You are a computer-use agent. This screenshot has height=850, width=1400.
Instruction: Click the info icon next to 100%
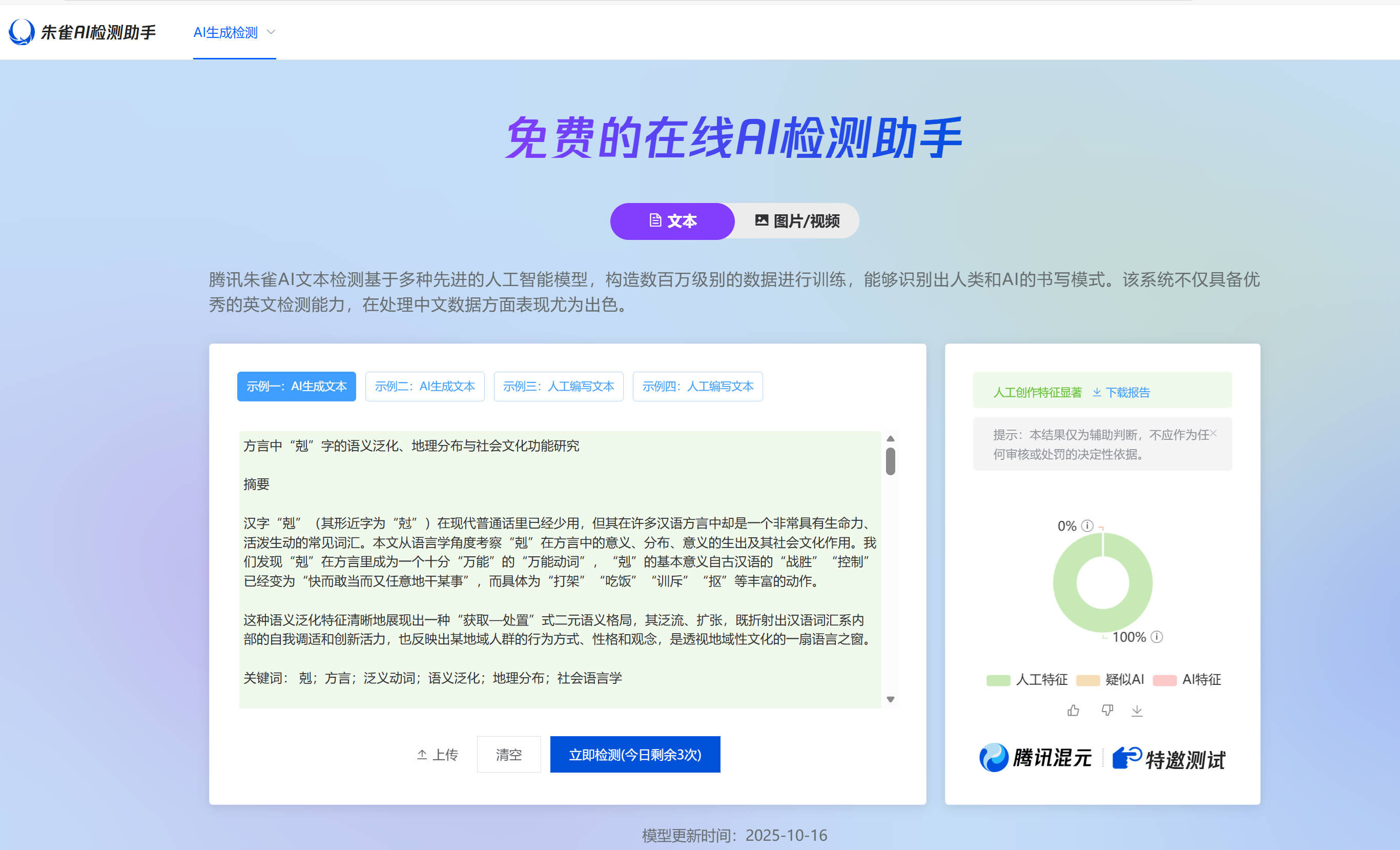pyautogui.click(x=1158, y=637)
